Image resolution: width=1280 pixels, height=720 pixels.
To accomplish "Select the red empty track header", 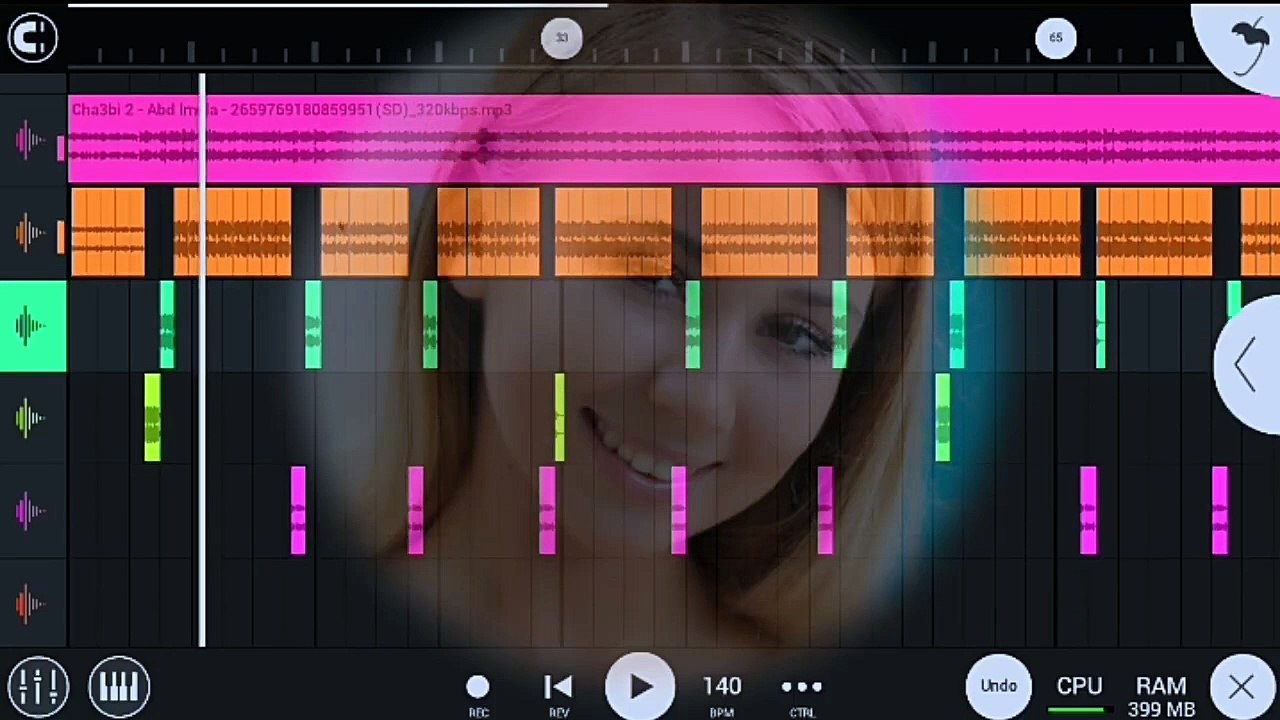I will click(x=33, y=604).
